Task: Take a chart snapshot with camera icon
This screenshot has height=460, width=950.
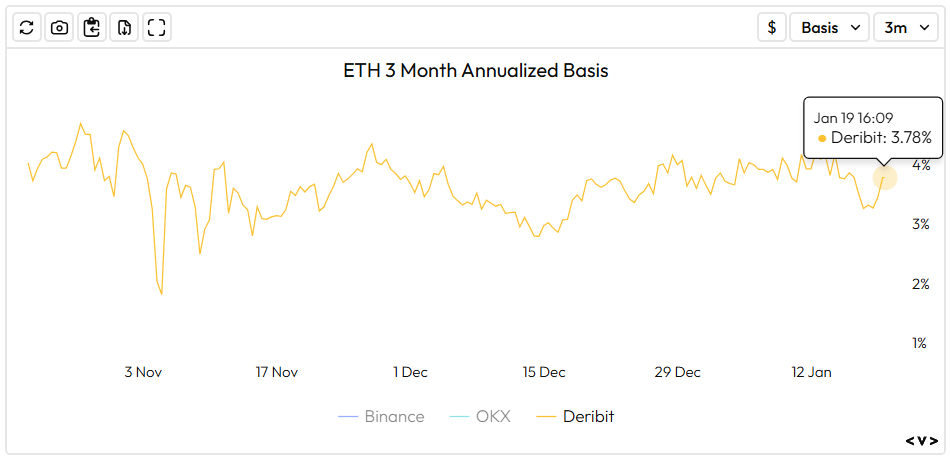Action: click(x=59, y=27)
